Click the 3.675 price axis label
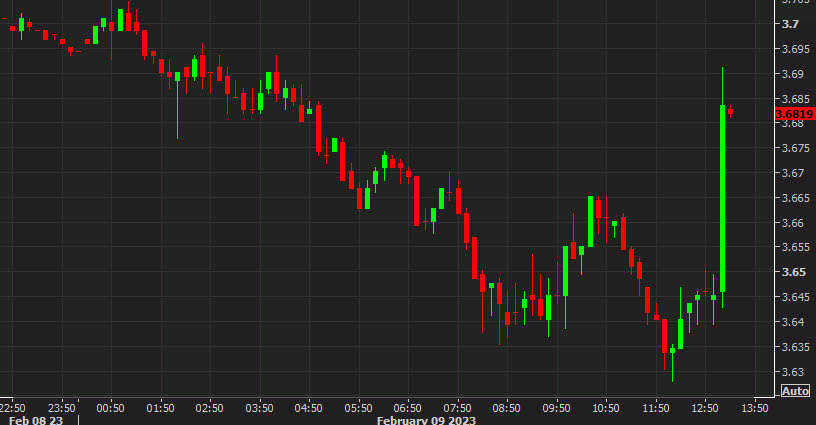816x425 pixels. (x=794, y=148)
